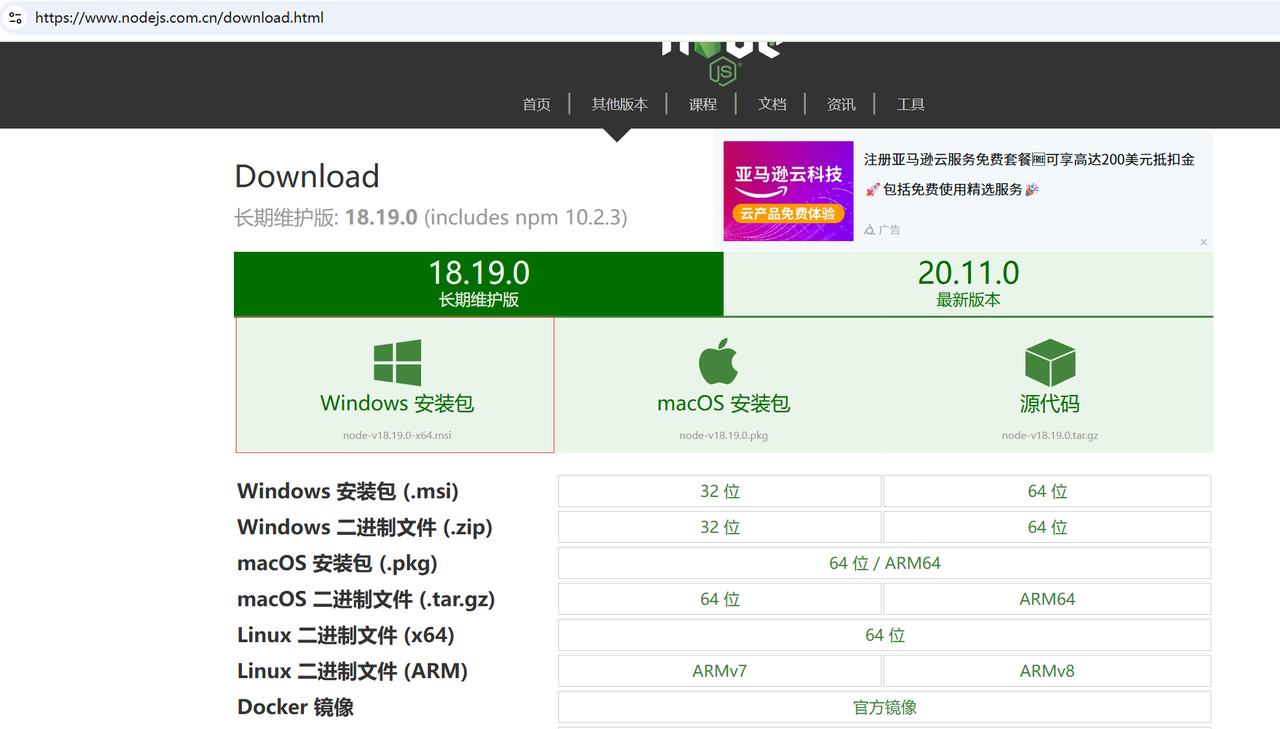
Task: Download the 64 位 Windows 安装包 (.msi)
Action: tap(1046, 490)
